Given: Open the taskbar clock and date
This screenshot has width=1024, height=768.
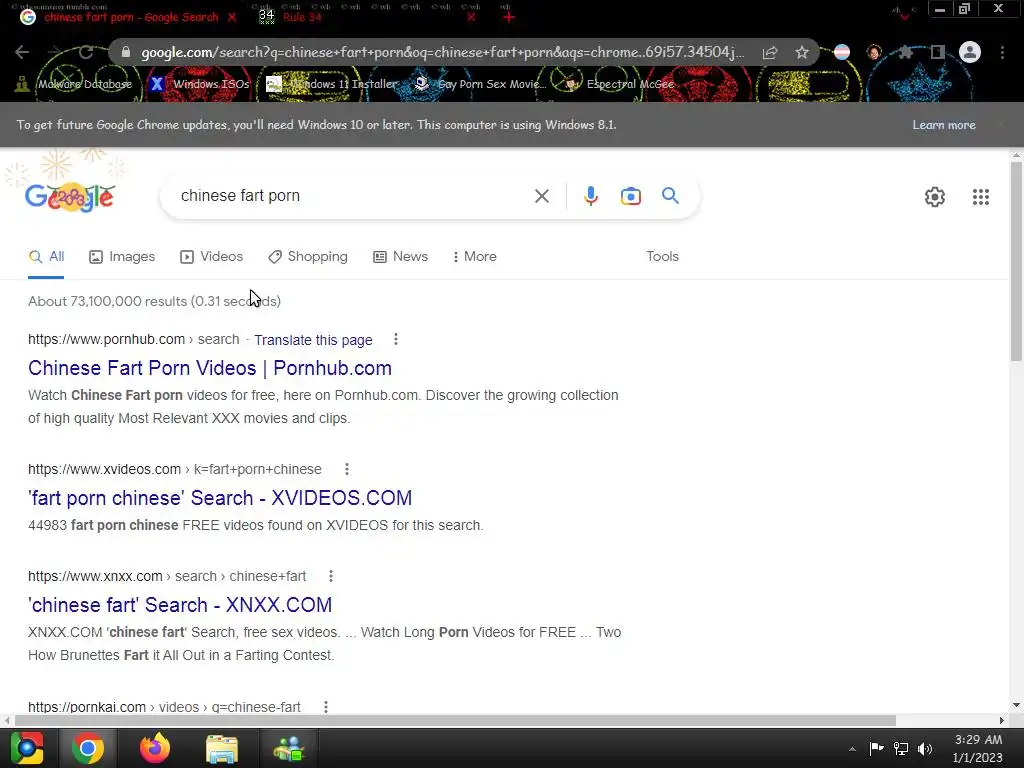Looking at the screenshot, I should [977, 748].
